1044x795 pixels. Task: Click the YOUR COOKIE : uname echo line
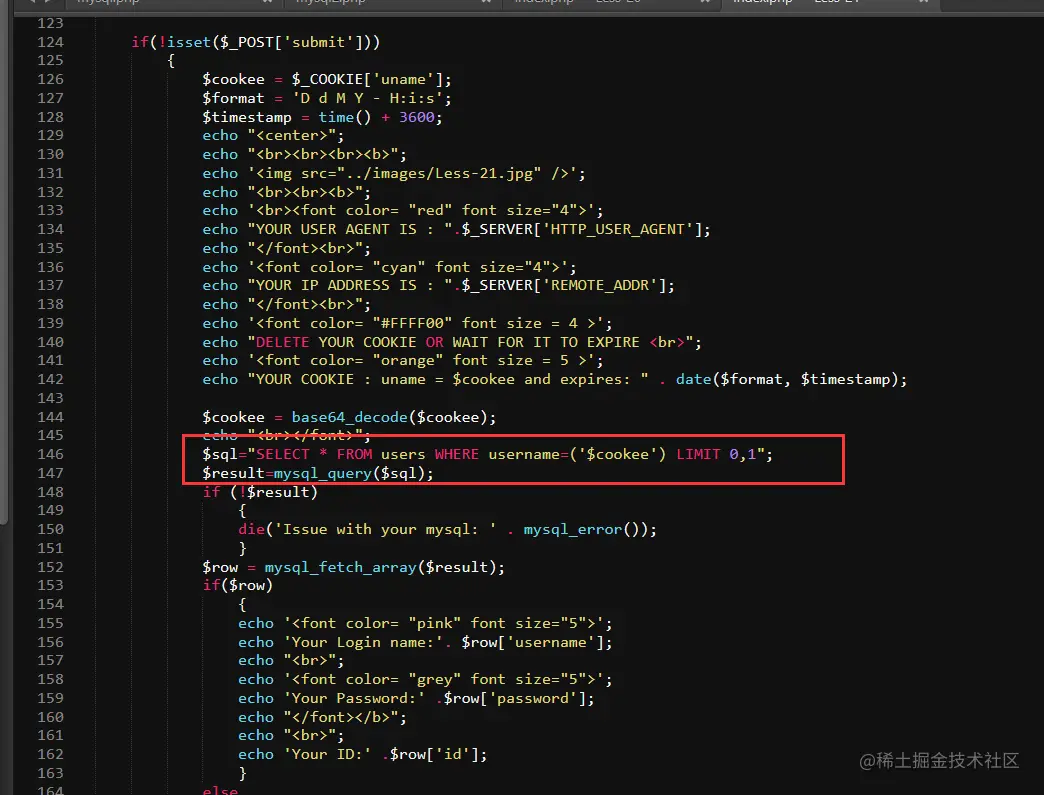point(555,379)
